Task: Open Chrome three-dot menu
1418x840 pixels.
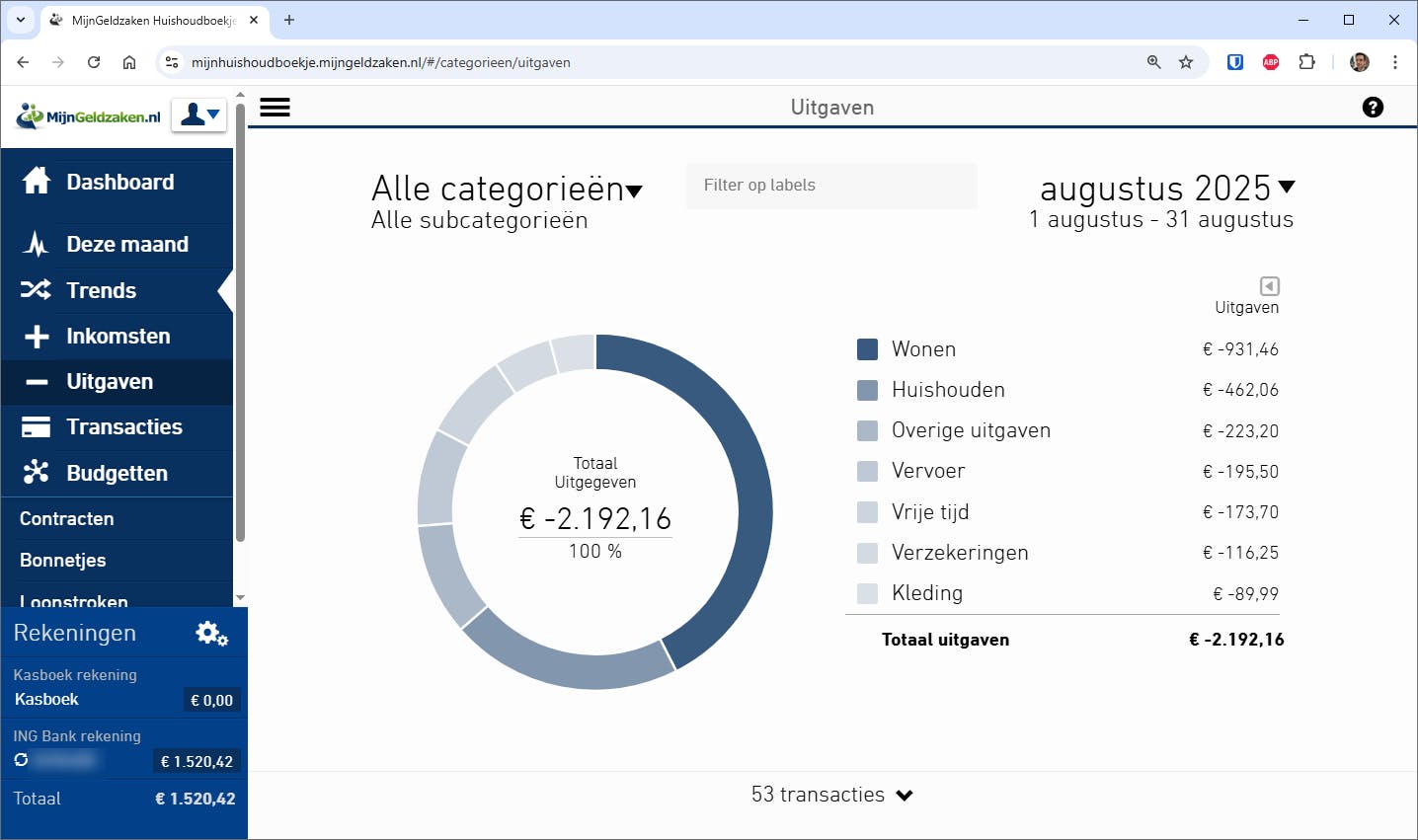Action: click(x=1395, y=62)
